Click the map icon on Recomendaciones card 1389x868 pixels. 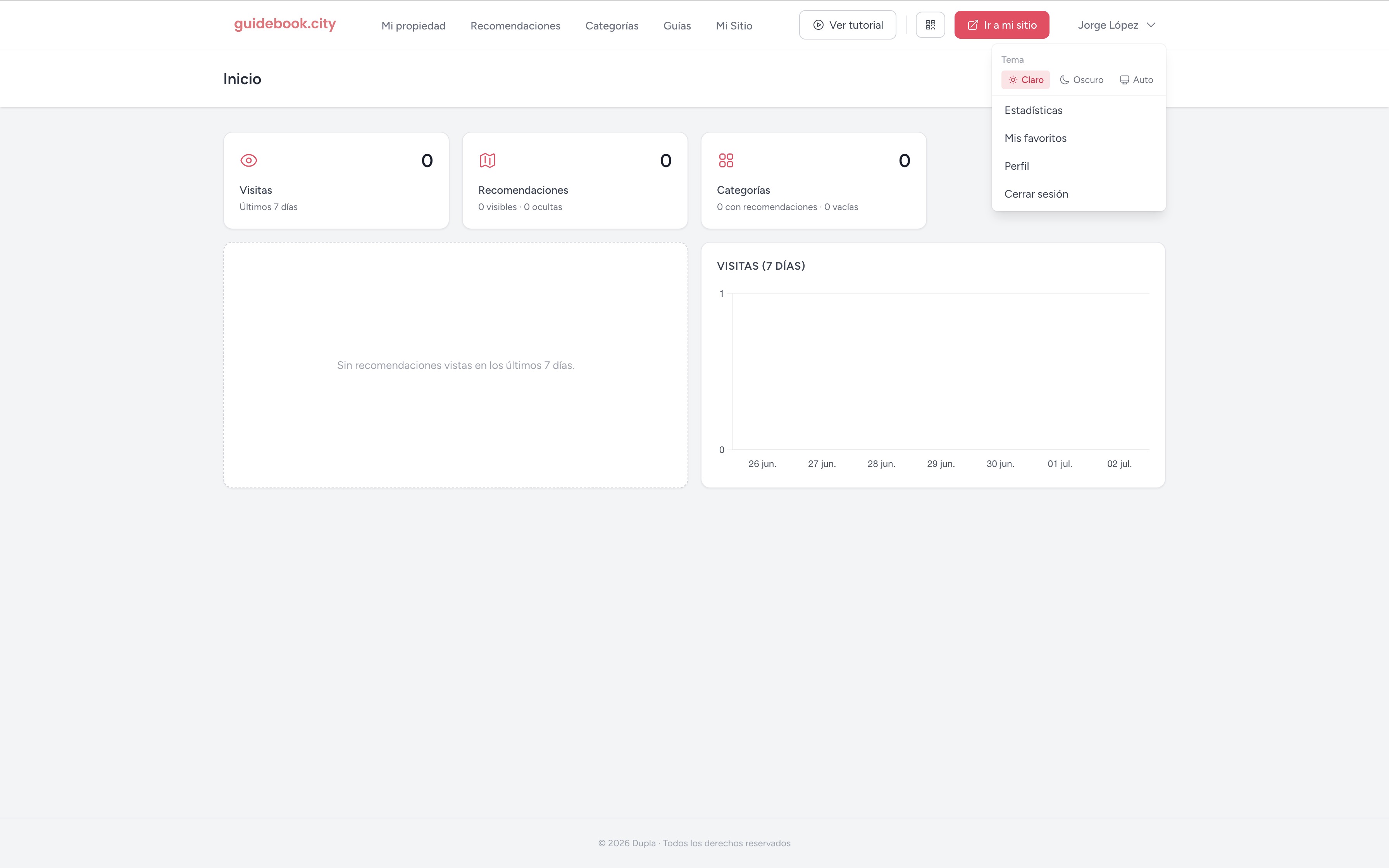click(x=487, y=160)
